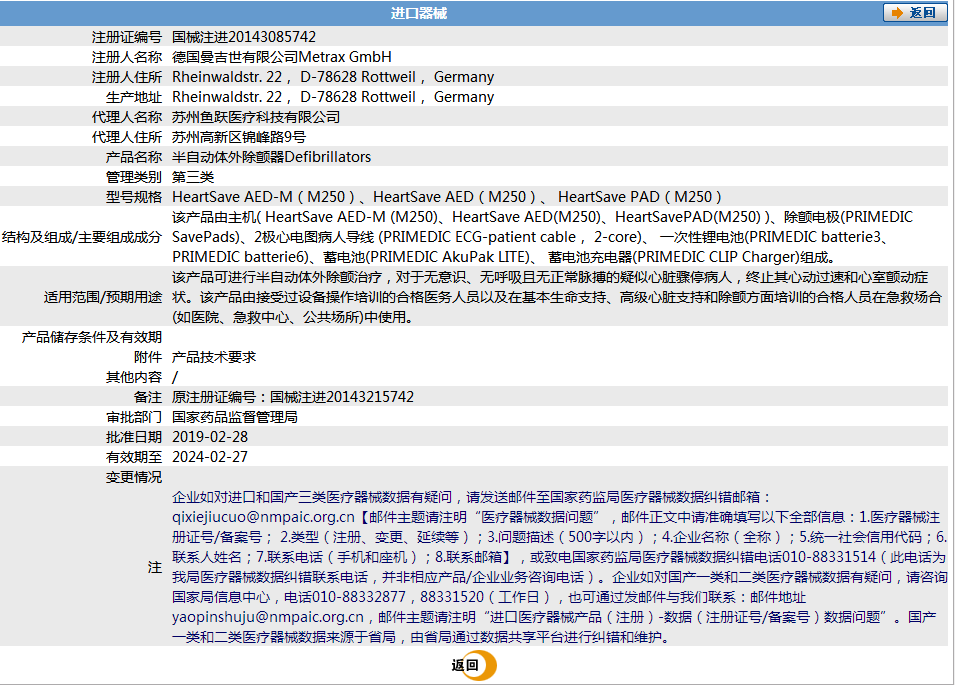Click approval department 国家药品监督管理局
955x685 pixels.
click(x=234, y=417)
